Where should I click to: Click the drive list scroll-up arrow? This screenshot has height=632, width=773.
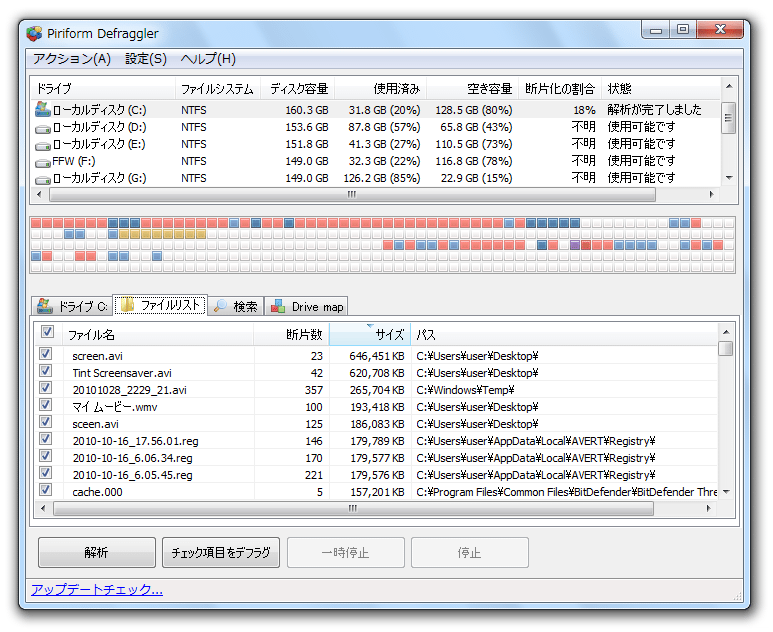coord(729,86)
